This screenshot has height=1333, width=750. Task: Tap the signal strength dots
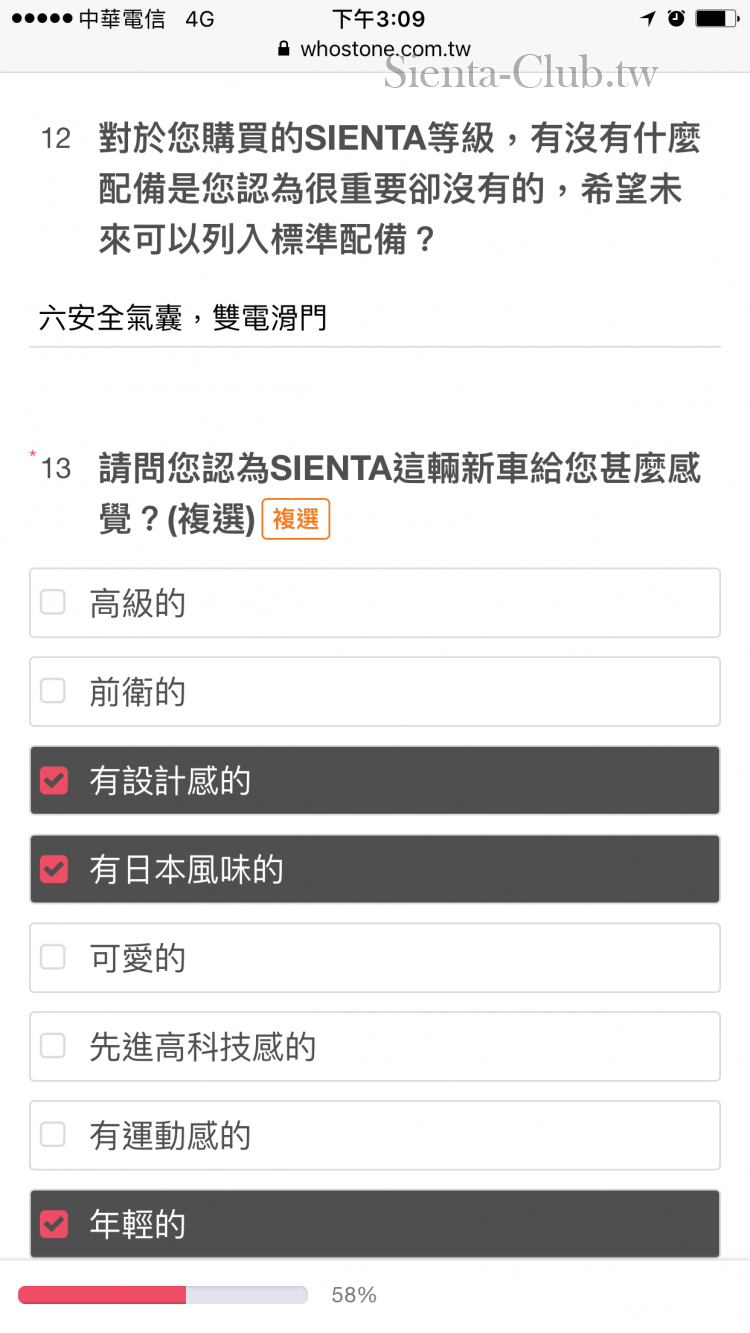[x=39, y=19]
